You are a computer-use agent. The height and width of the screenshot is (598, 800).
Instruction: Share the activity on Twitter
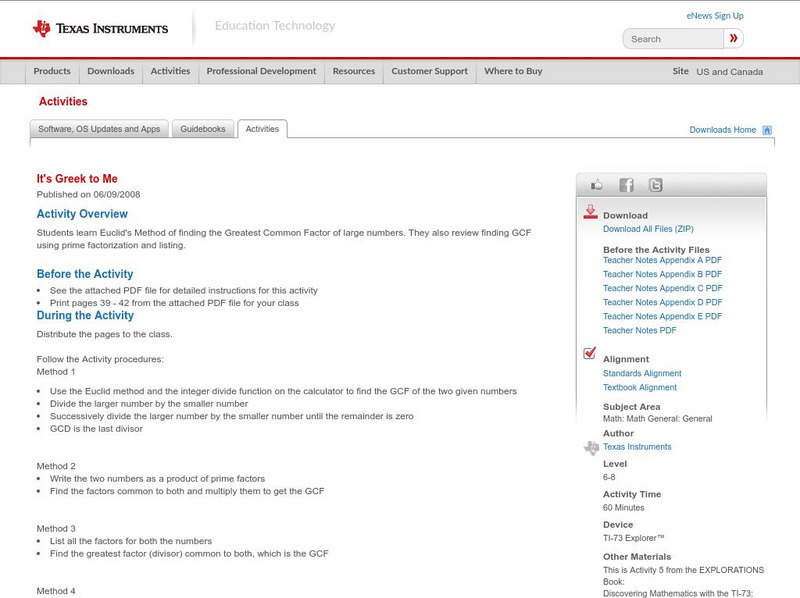[x=655, y=185]
